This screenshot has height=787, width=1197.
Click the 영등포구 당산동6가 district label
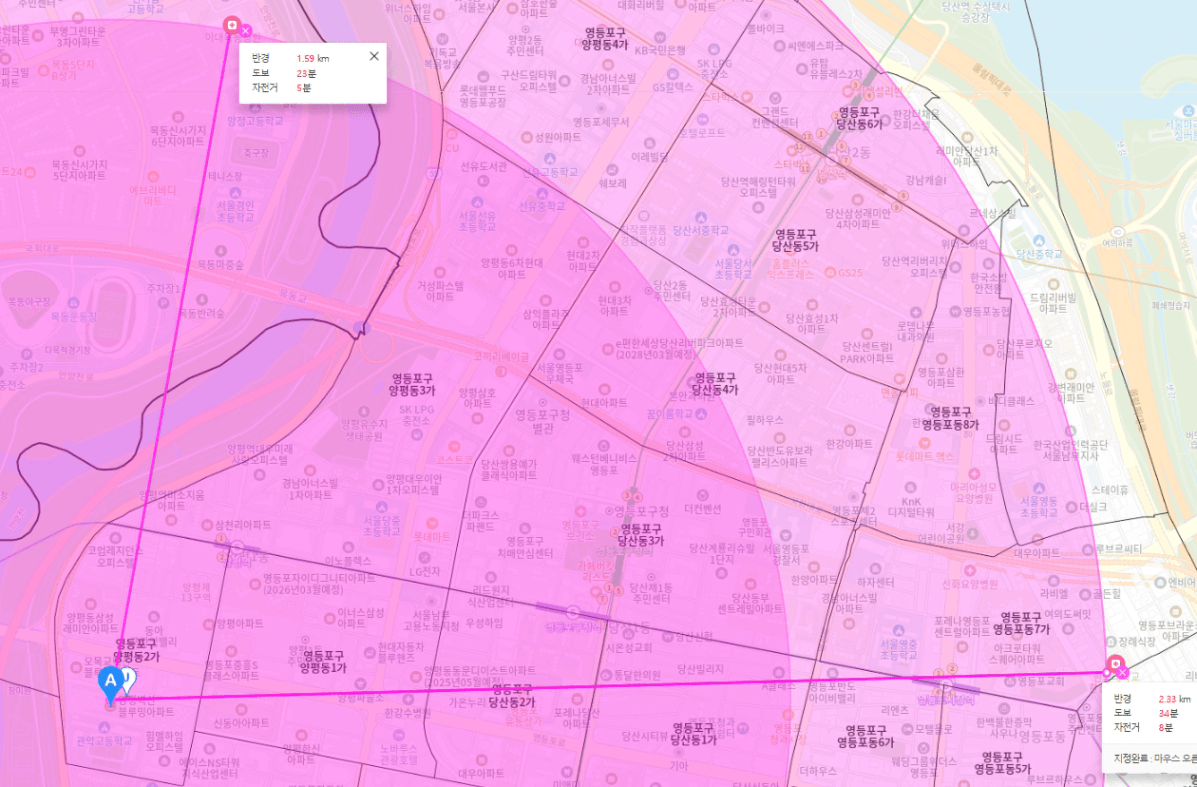859,118
